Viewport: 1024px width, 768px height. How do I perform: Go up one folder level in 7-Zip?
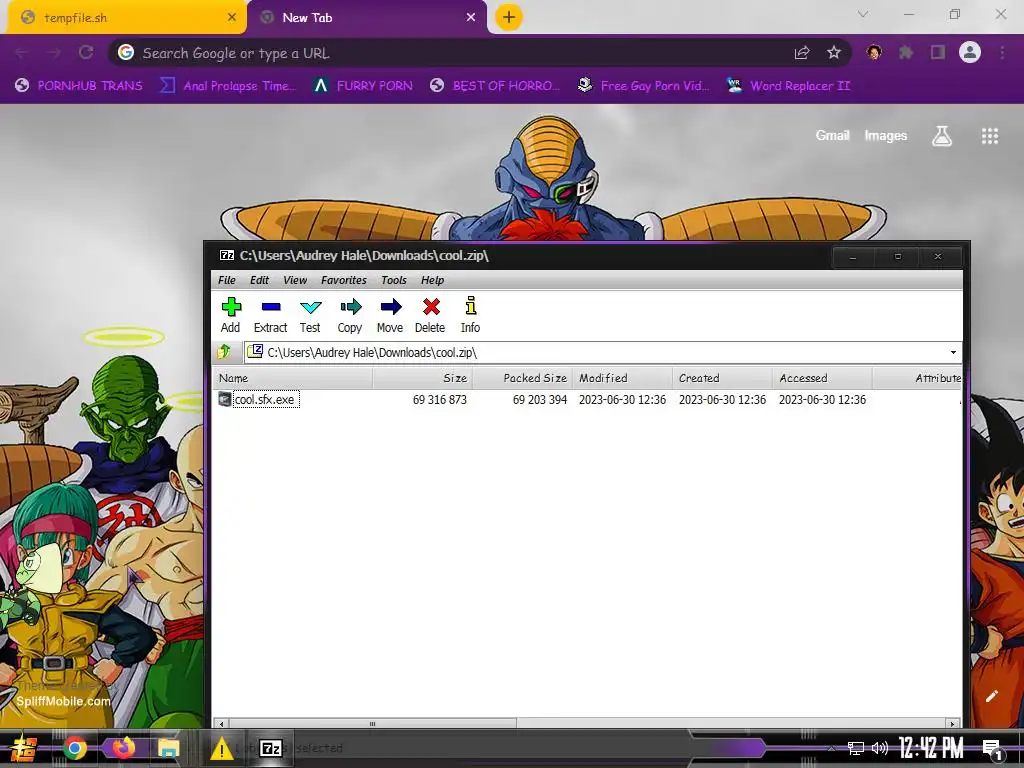[224, 352]
